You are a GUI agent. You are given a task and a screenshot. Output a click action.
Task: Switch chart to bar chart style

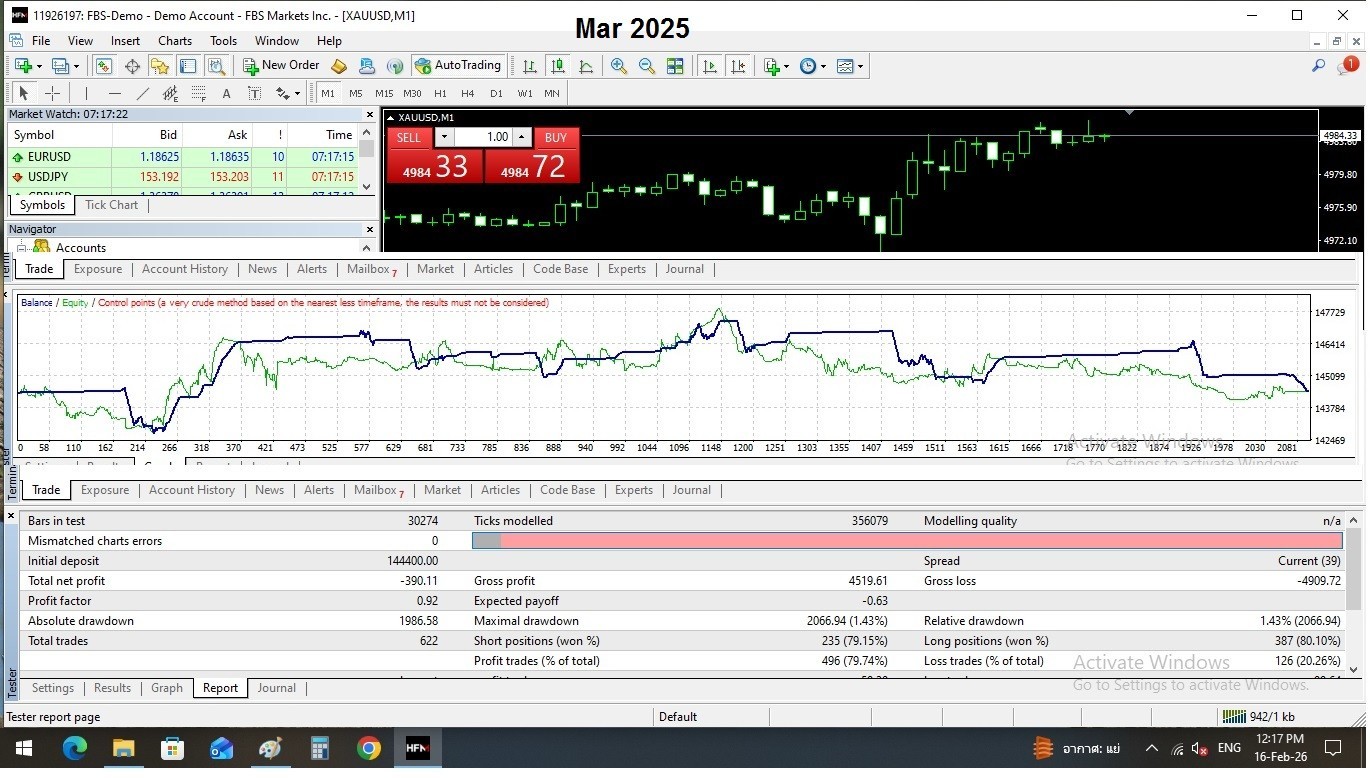tap(530, 66)
